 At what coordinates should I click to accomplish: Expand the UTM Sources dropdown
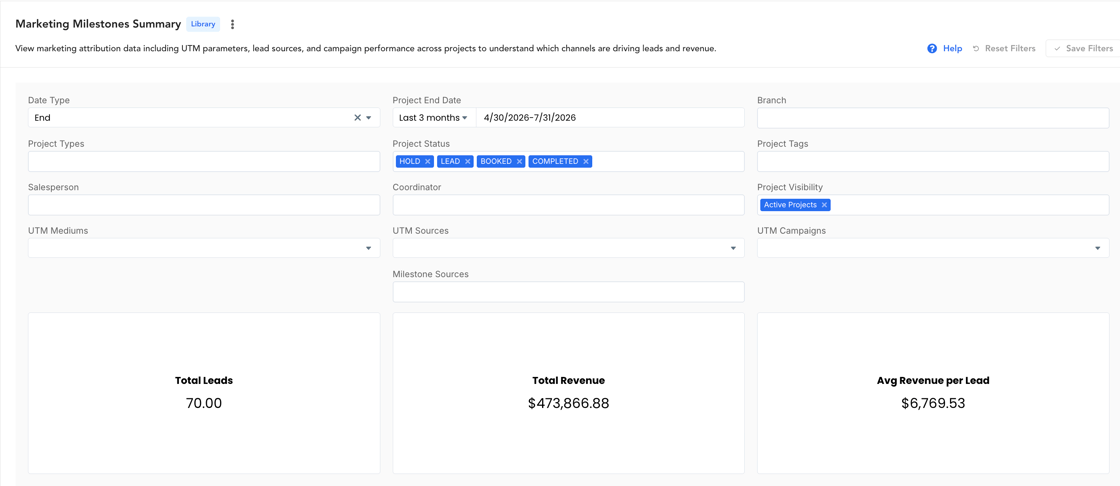[733, 248]
